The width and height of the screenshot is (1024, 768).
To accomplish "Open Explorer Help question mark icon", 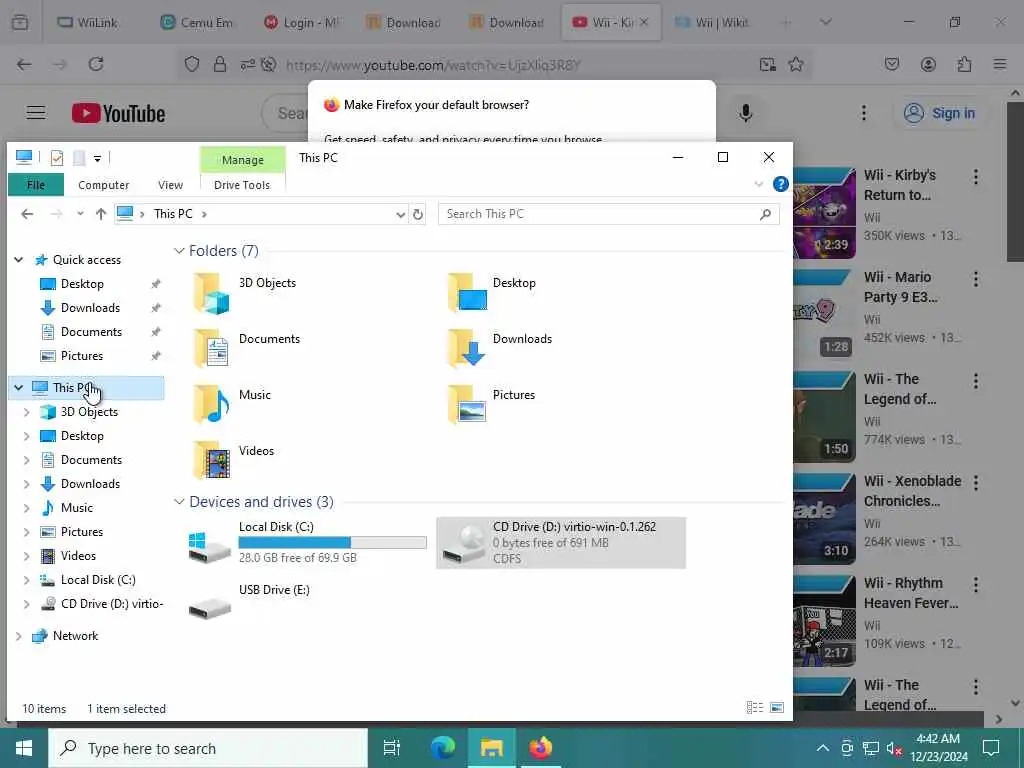I will coord(780,184).
